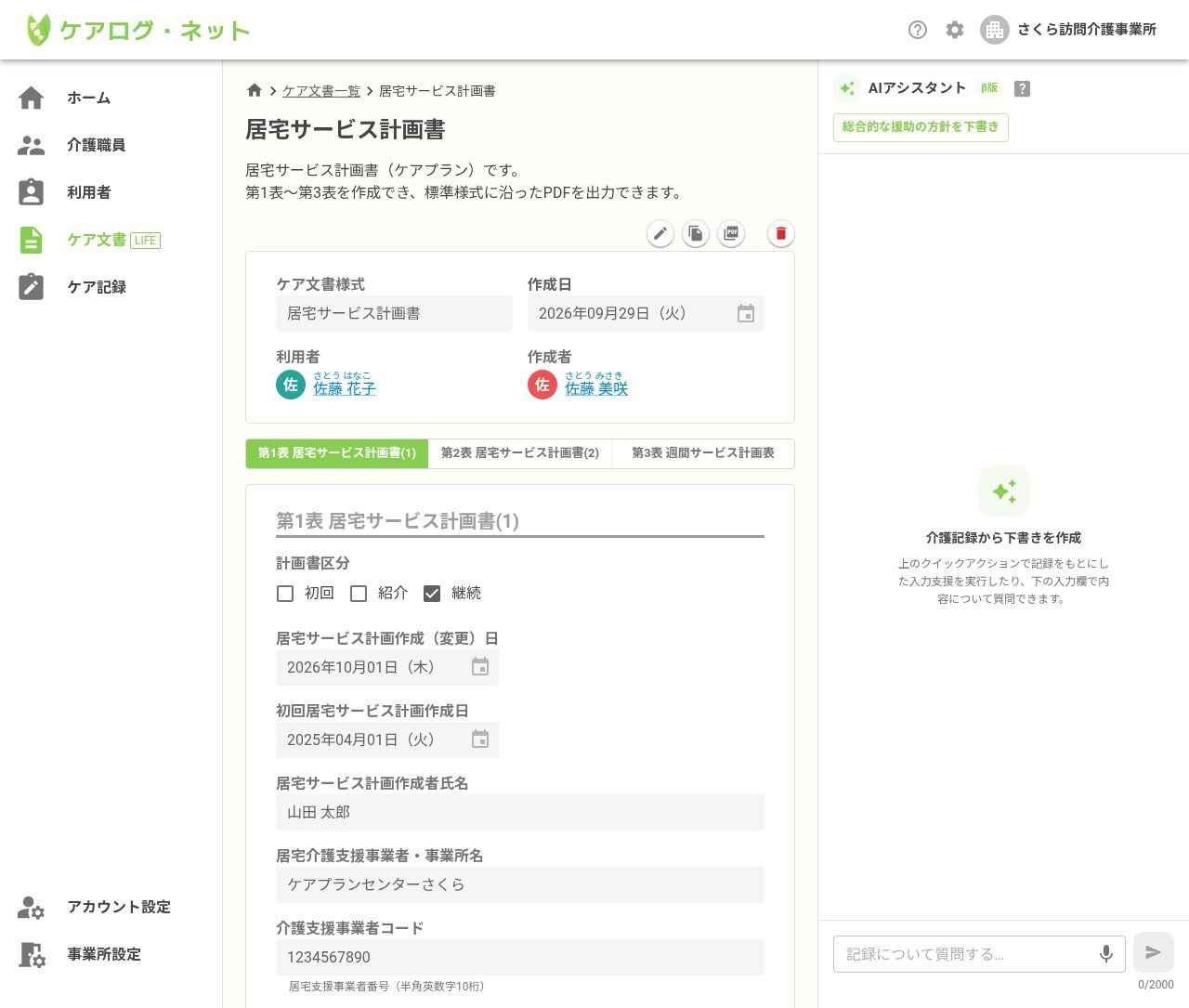The width and height of the screenshot is (1189, 1008).
Task: Check the 初回 checkbox
Action: coord(285,594)
